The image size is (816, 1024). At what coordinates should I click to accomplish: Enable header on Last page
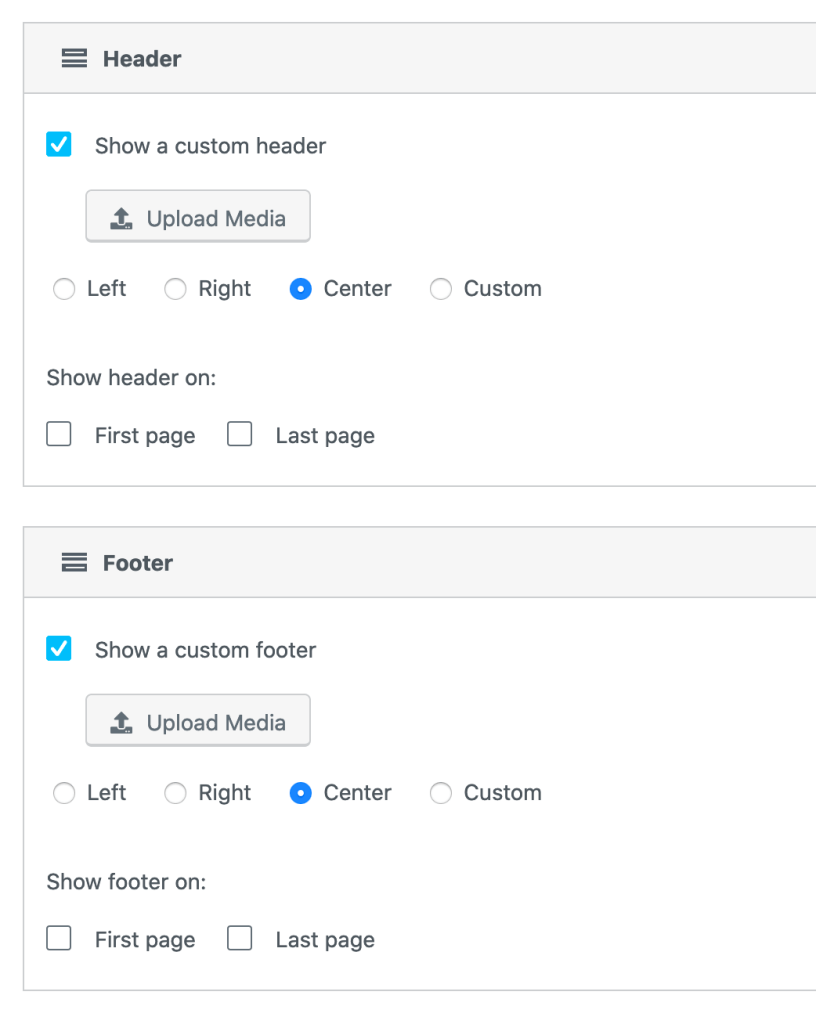(x=239, y=435)
